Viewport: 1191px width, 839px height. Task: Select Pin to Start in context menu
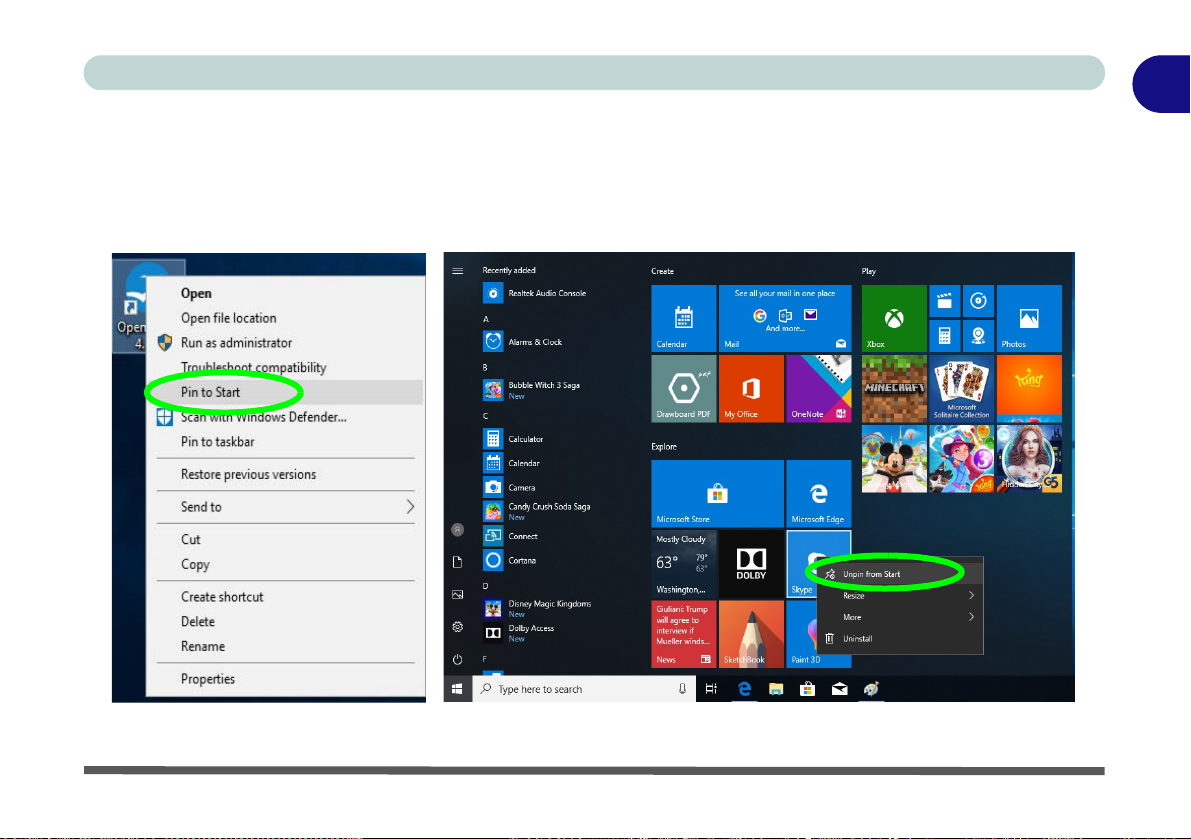tap(210, 393)
